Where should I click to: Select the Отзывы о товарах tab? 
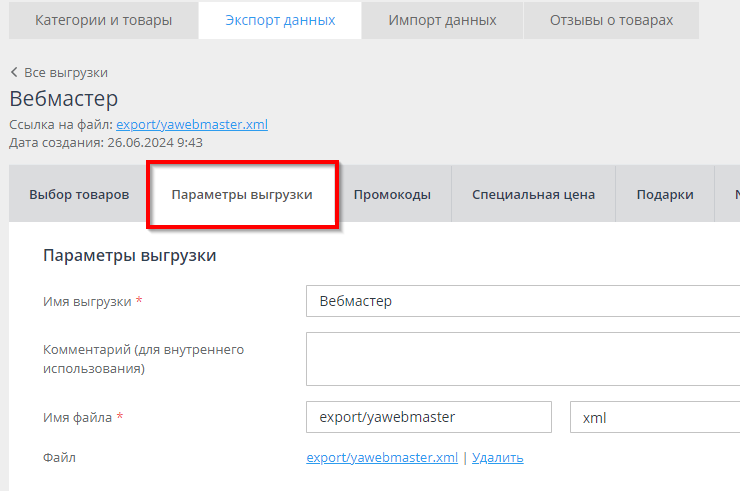[x=611, y=20]
